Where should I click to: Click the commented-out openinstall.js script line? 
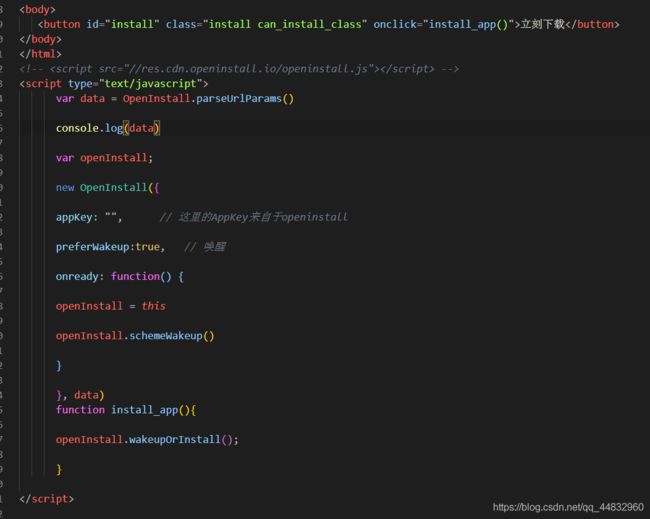(239, 69)
